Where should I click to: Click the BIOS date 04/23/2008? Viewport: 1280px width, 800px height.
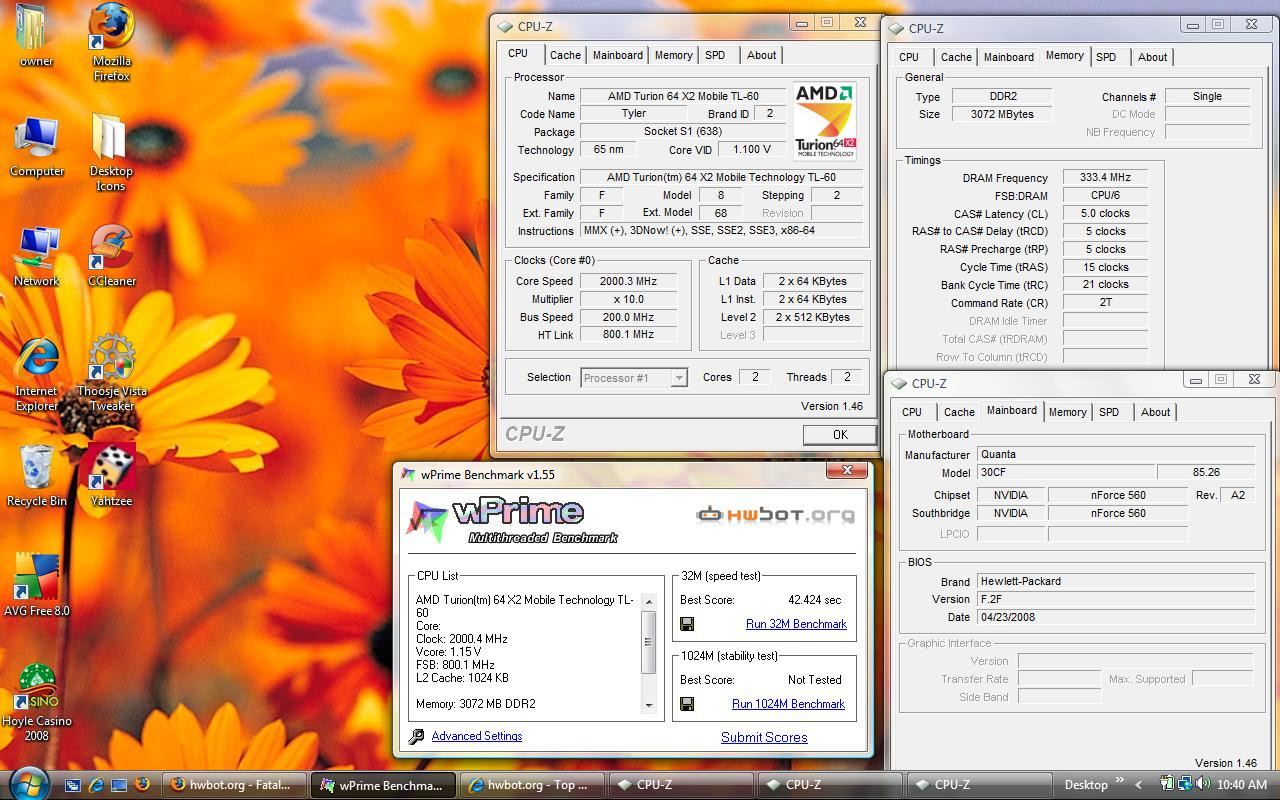point(1115,617)
